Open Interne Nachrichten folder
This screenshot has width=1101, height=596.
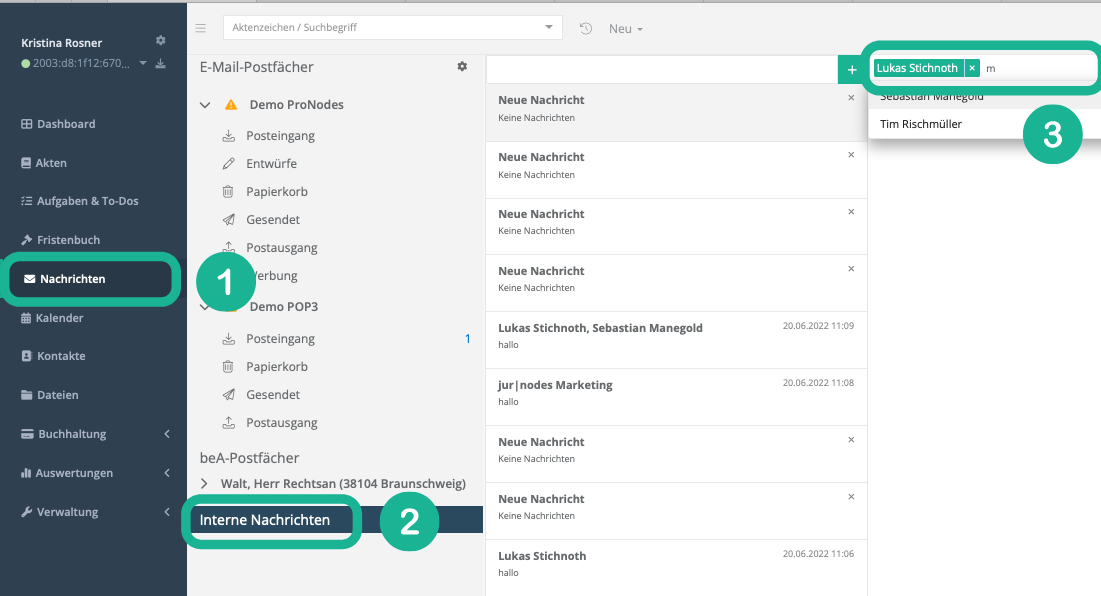coord(265,520)
